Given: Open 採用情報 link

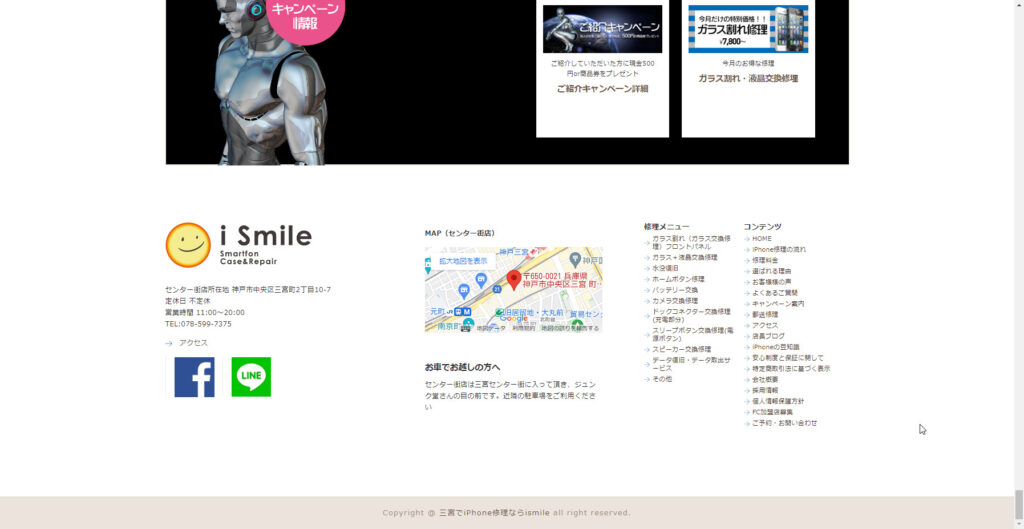Looking at the screenshot, I should pyautogui.click(x=765, y=391).
